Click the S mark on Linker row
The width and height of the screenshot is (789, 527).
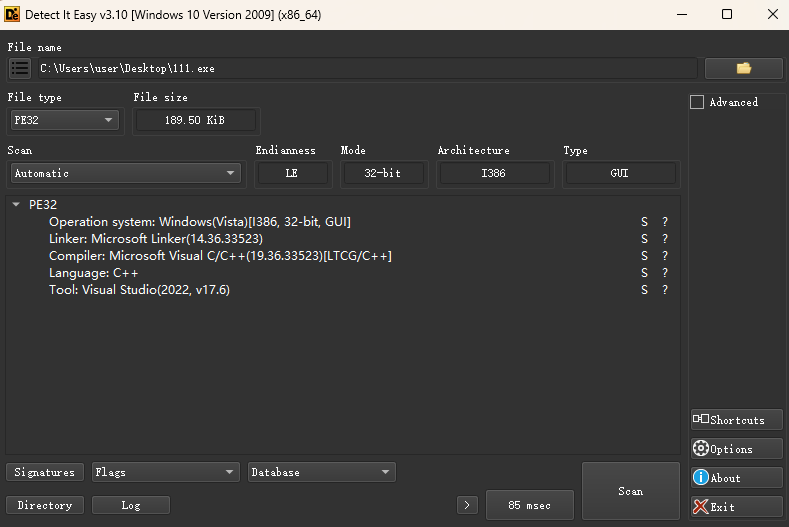tap(644, 239)
